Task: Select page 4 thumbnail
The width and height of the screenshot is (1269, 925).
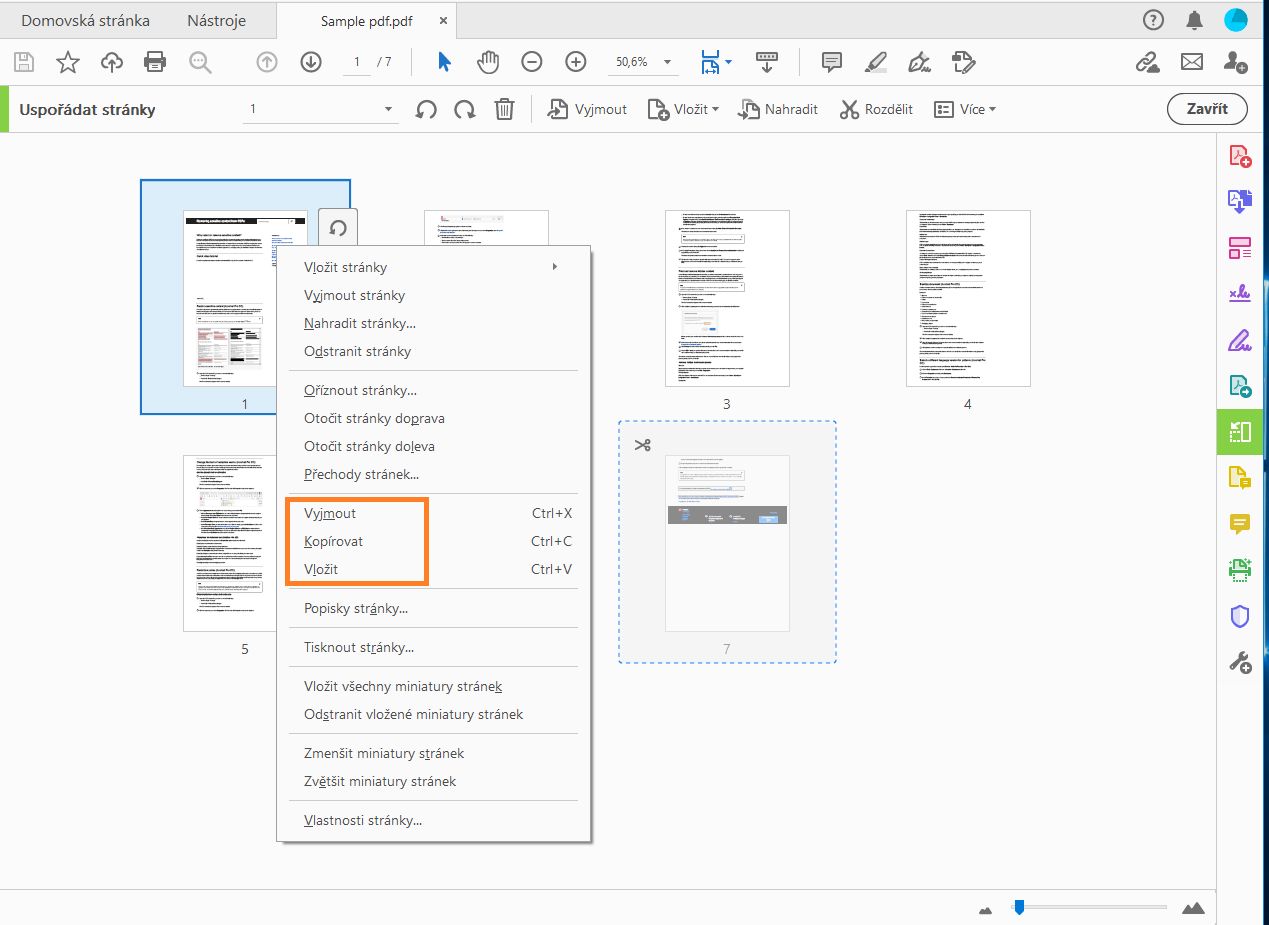Action: click(x=968, y=298)
